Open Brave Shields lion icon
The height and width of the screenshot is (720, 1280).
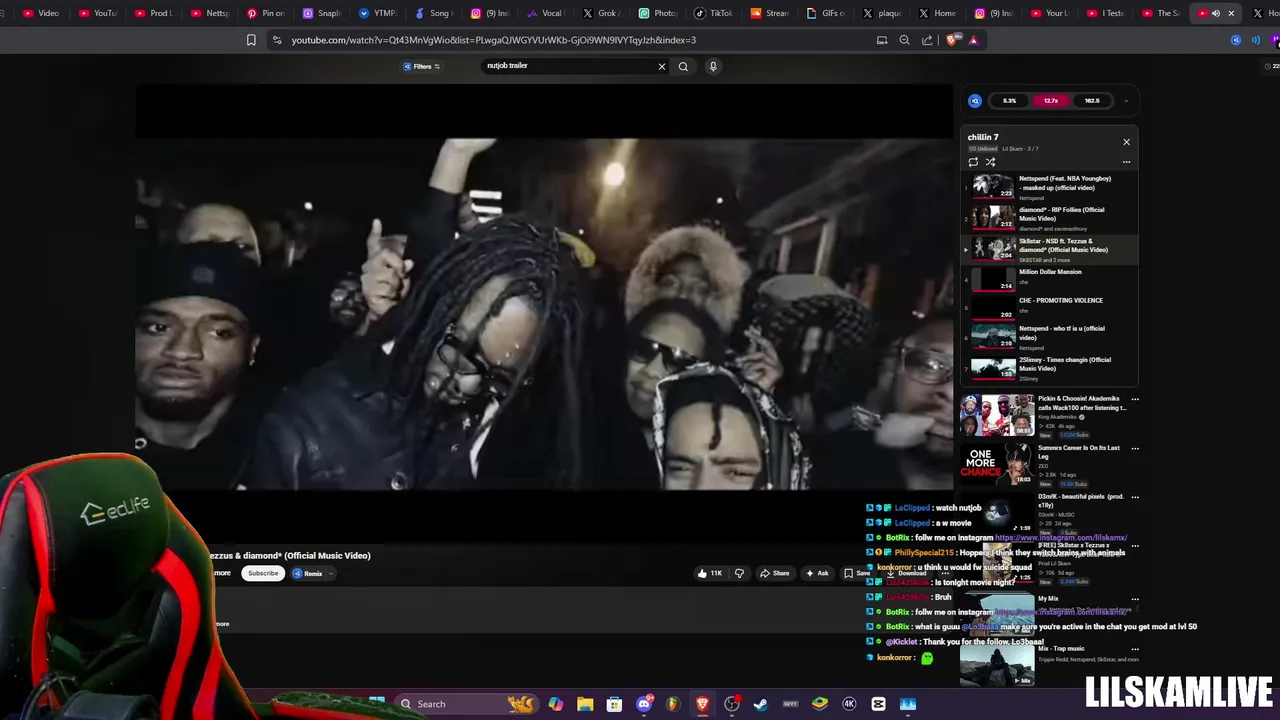pos(951,40)
